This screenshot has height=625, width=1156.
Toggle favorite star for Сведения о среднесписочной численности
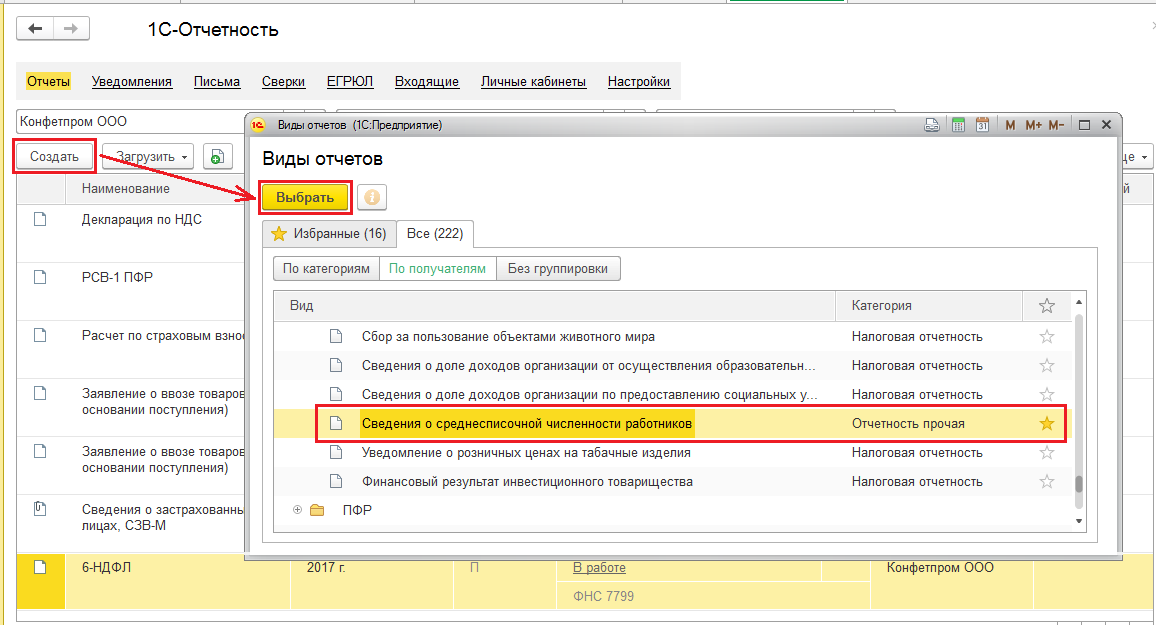tap(1047, 423)
